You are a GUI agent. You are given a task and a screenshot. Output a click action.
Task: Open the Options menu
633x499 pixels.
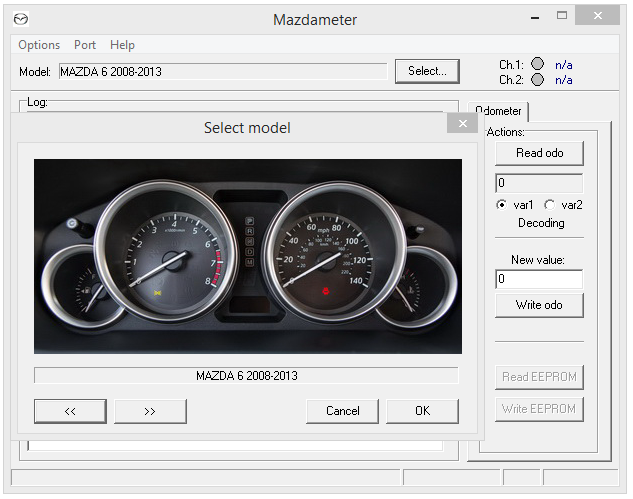click(39, 45)
